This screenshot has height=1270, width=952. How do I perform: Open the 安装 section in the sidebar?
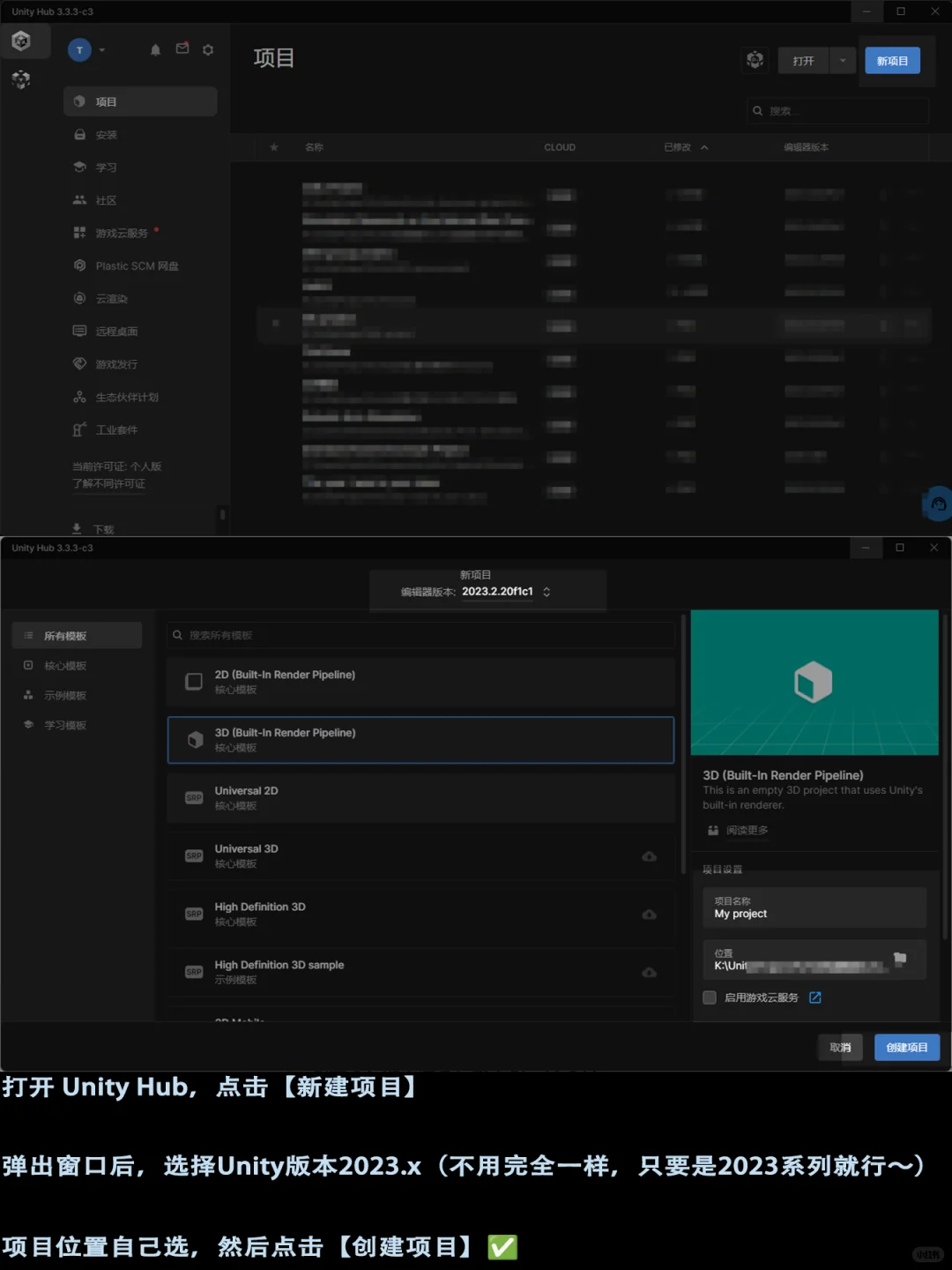click(x=106, y=134)
